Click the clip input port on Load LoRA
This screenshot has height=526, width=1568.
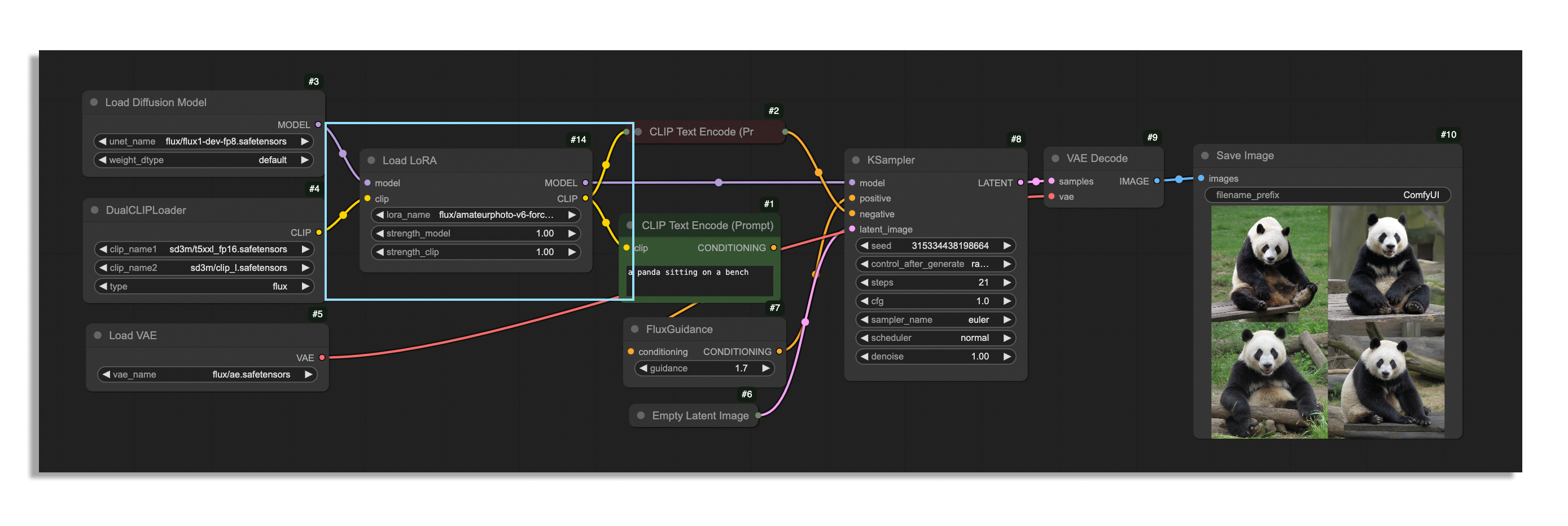pyautogui.click(x=367, y=198)
